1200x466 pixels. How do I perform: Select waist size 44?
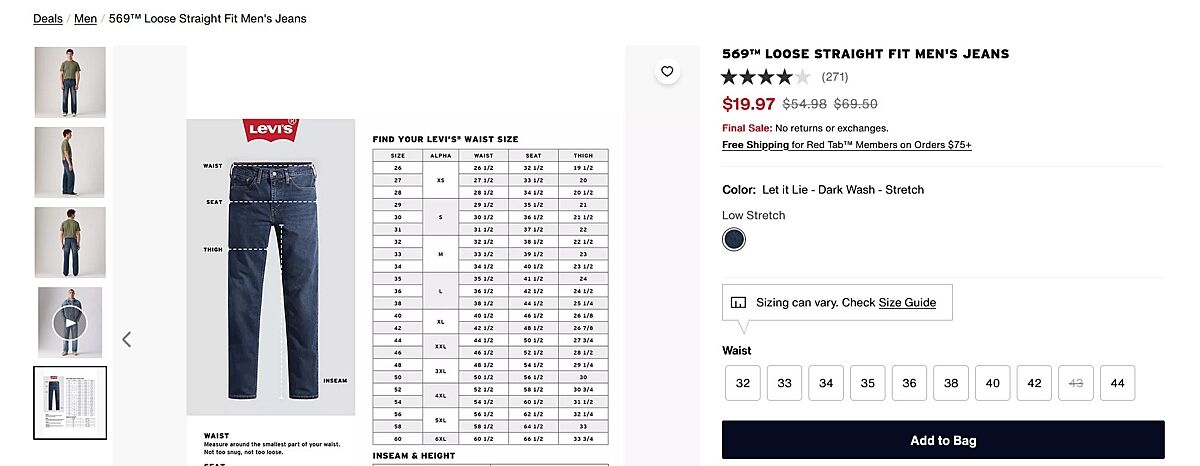(x=1117, y=383)
